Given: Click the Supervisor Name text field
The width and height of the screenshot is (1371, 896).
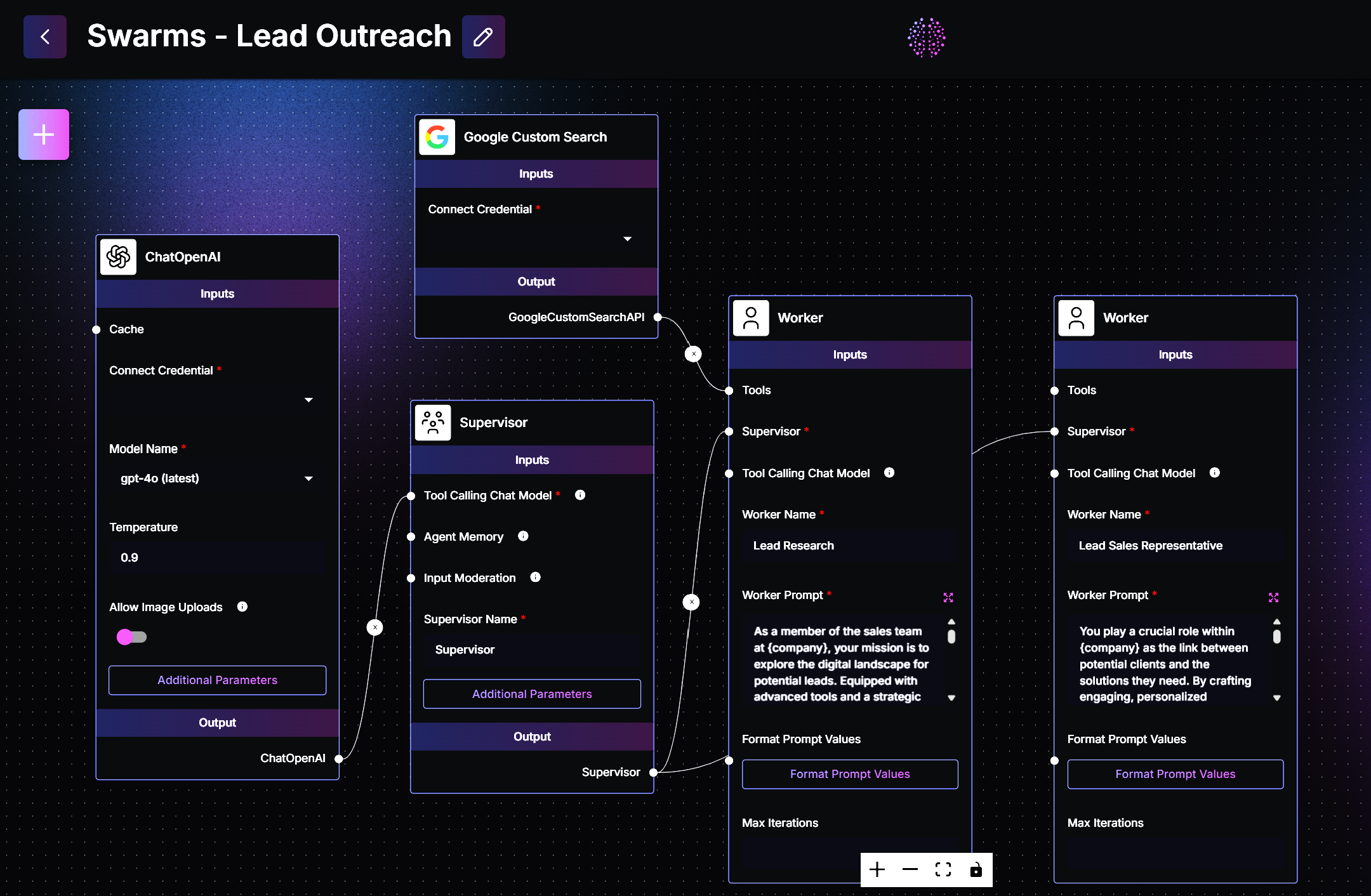Looking at the screenshot, I should [x=532, y=650].
